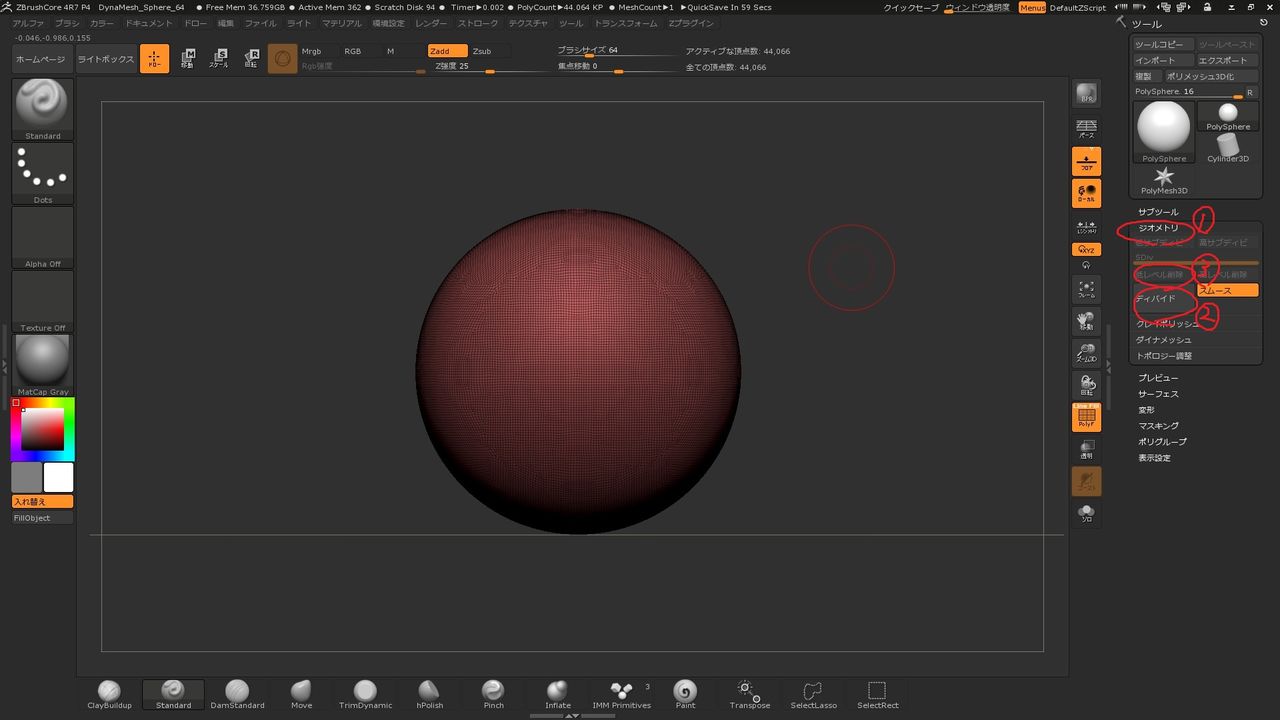The width and height of the screenshot is (1280, 720).
Task: Expand the Geometry (ジオメトリ) section
Action: 1159,228
